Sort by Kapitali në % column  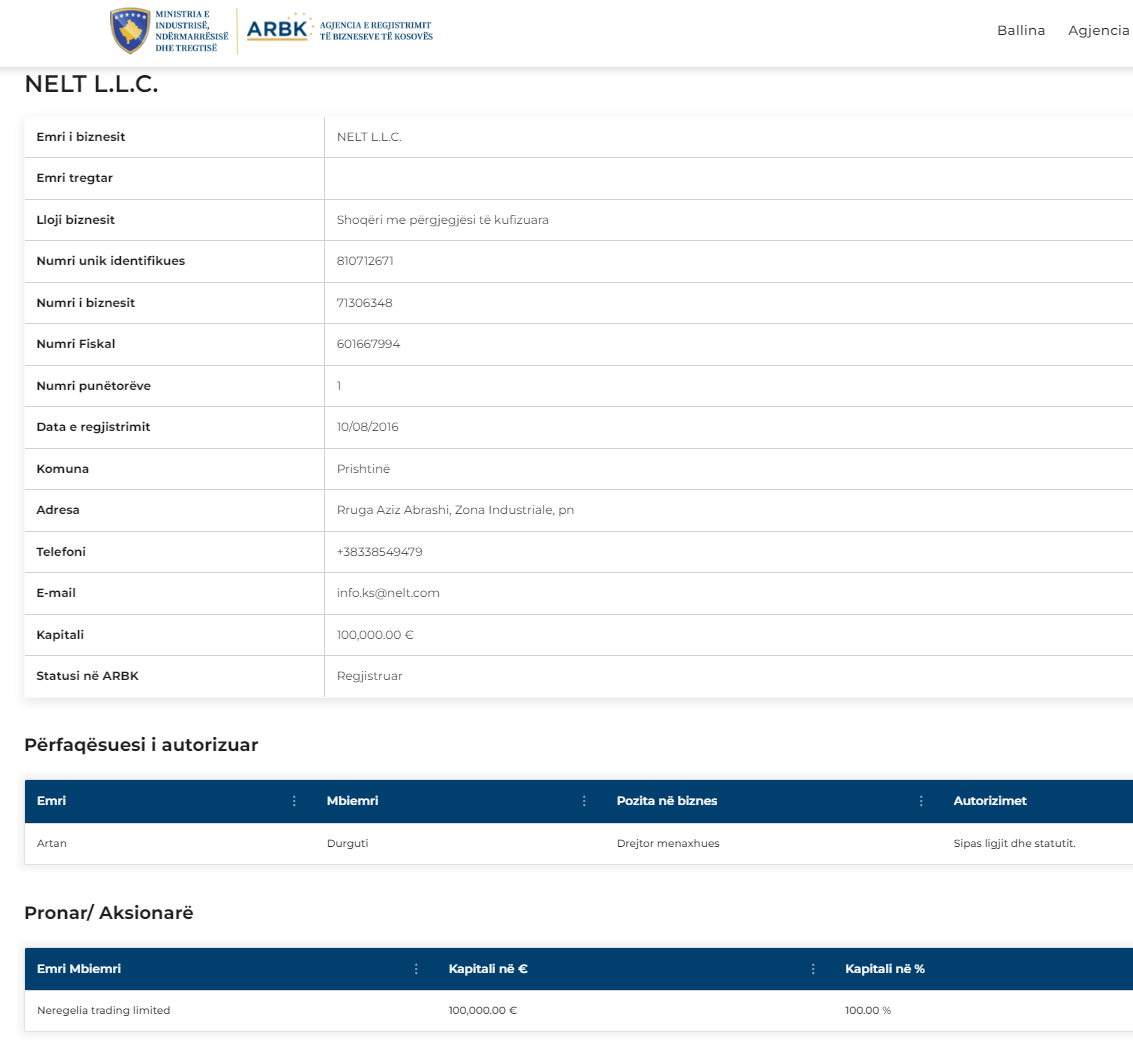pyautogui.click(x=884, y=969)
